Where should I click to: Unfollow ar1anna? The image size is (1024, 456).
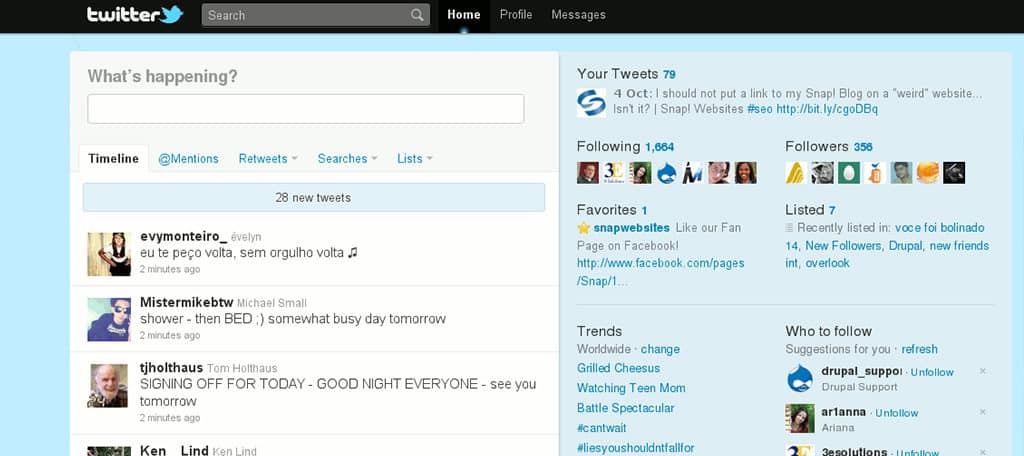click(897, 413)
